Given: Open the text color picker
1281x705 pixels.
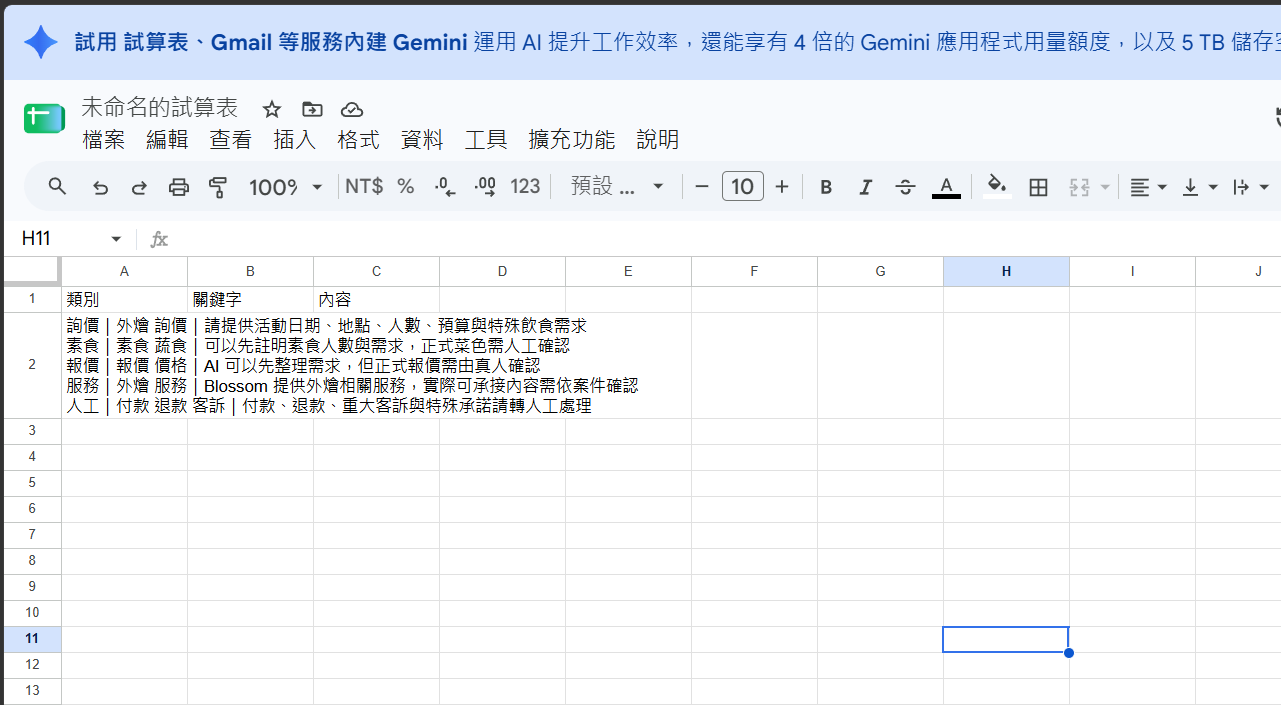Looking at the screenshot, I should [946, 187].
